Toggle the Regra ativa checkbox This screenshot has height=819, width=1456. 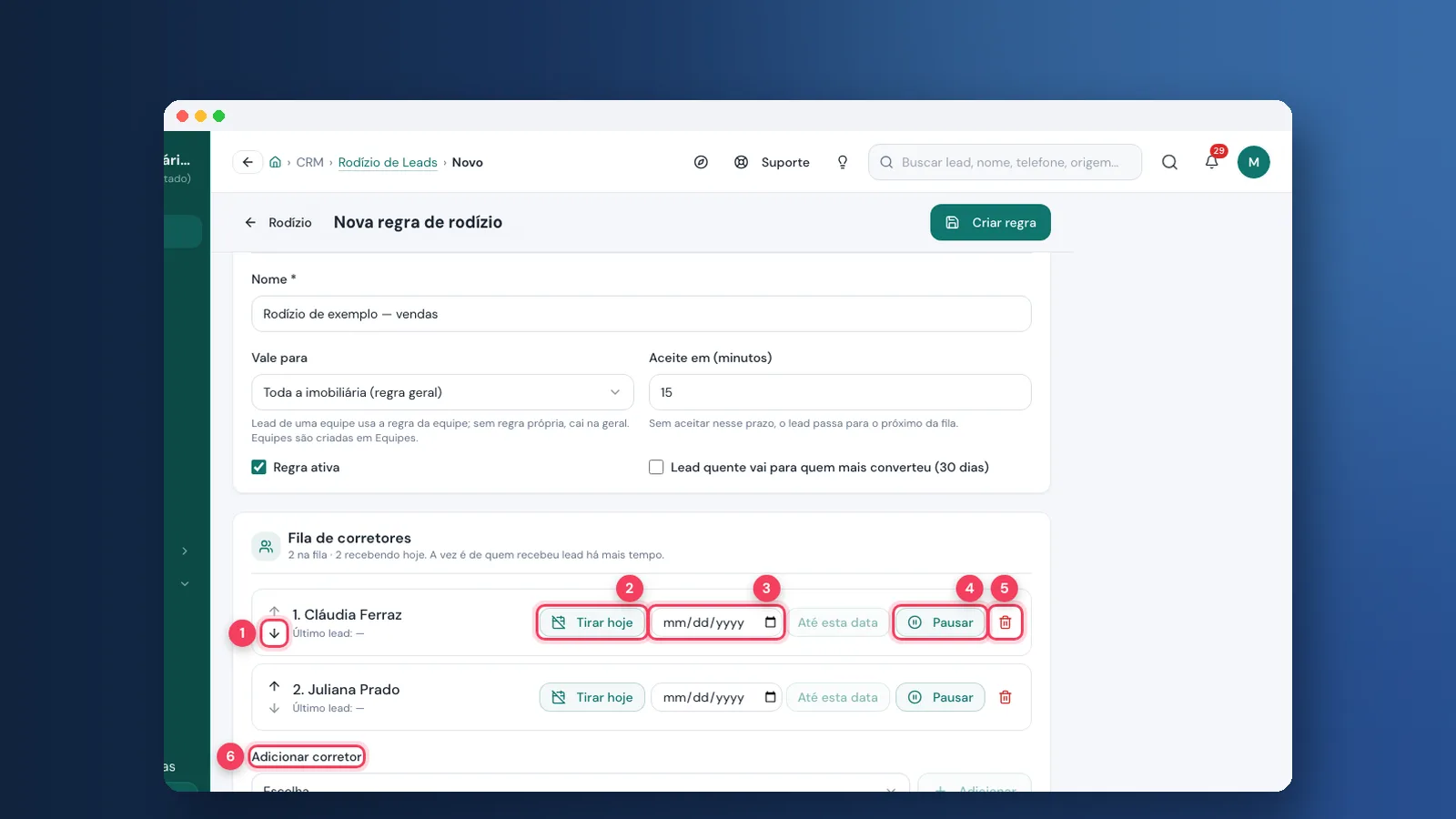point(258,467)
